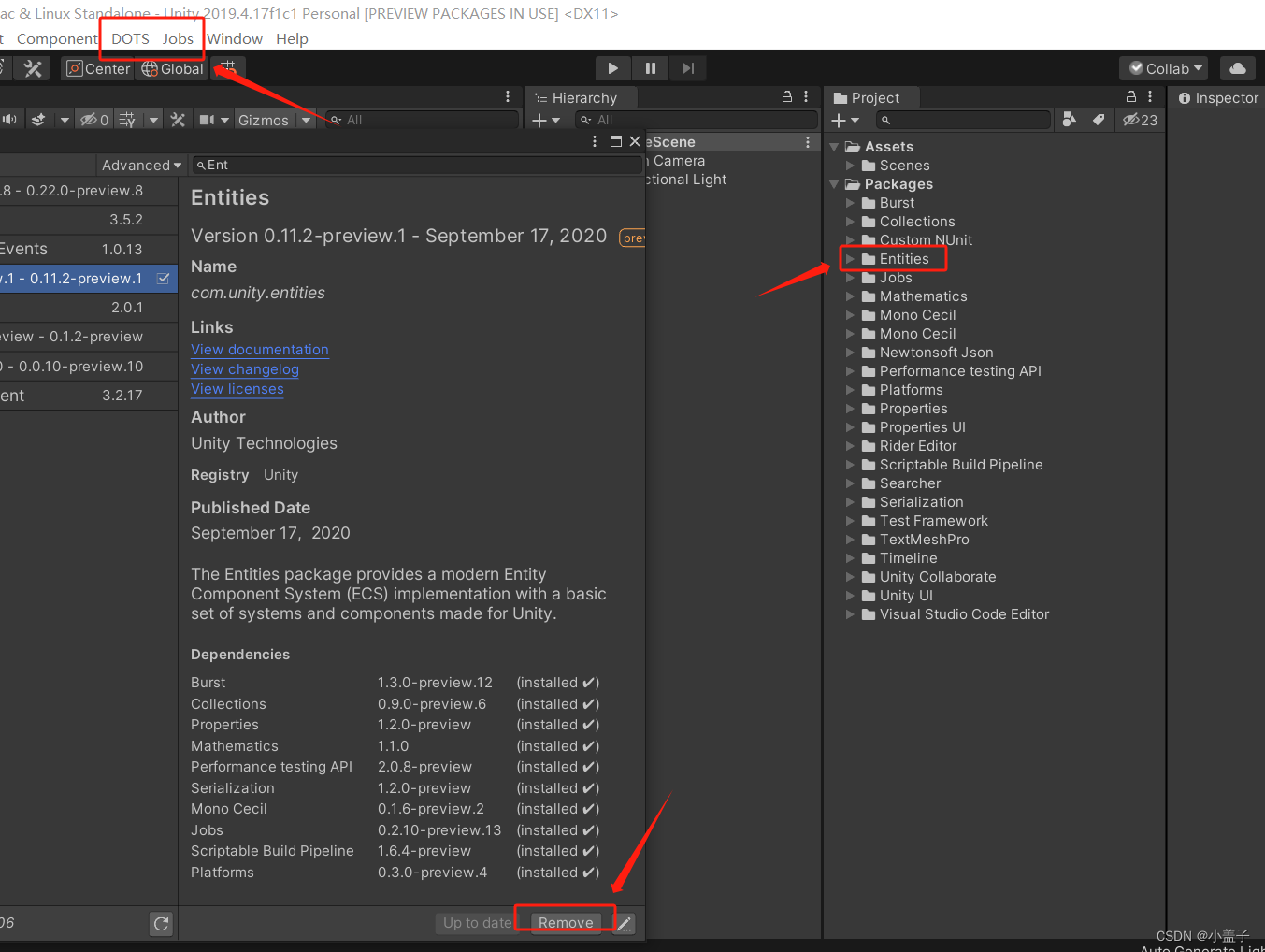Click the grid snapping icon beside Global
Viewport: 1265px width, 952px height.
[x=228, y=68]
